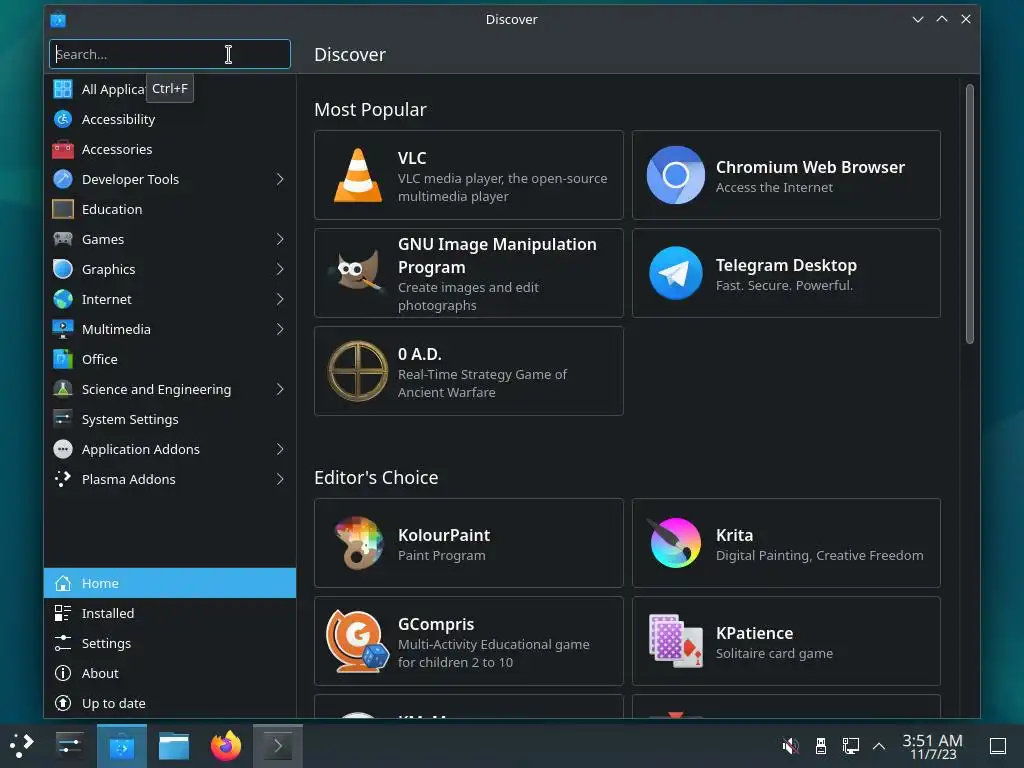Viewport: 1024px width, 768px height.
Task: Click the Konsole terminal taskbar icon
Action: [278, 746]
